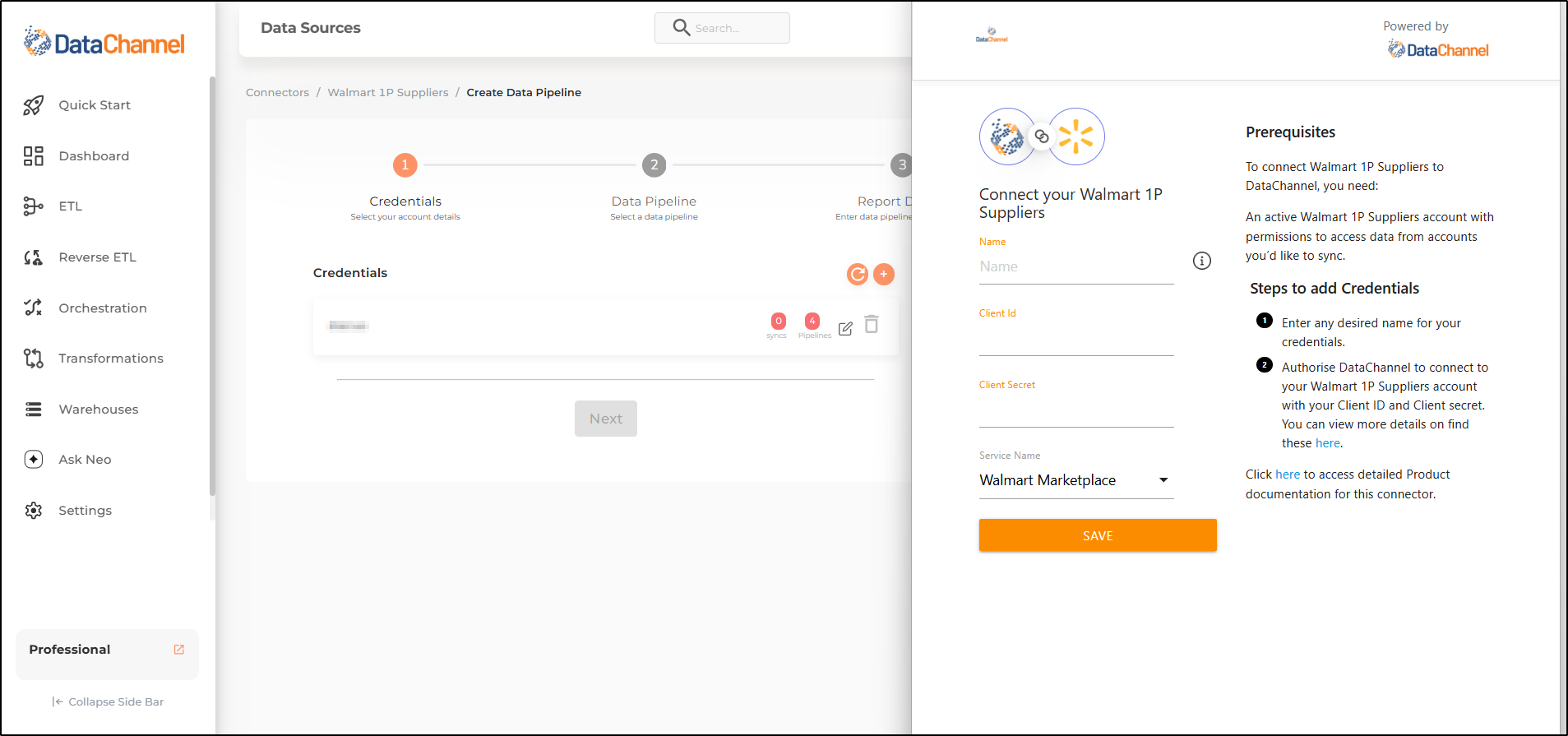
Task: Open Walmart 1P Suppliers breadcrumb link
Action: point(388,92)
